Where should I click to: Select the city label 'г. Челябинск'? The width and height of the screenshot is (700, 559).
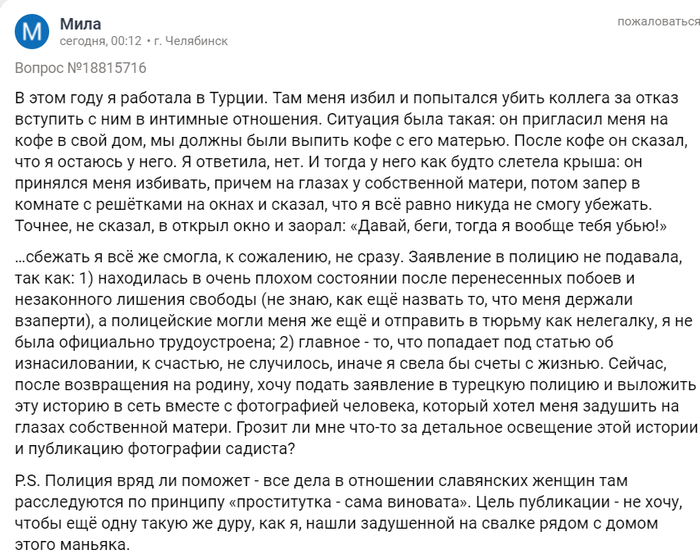(191, 42)
